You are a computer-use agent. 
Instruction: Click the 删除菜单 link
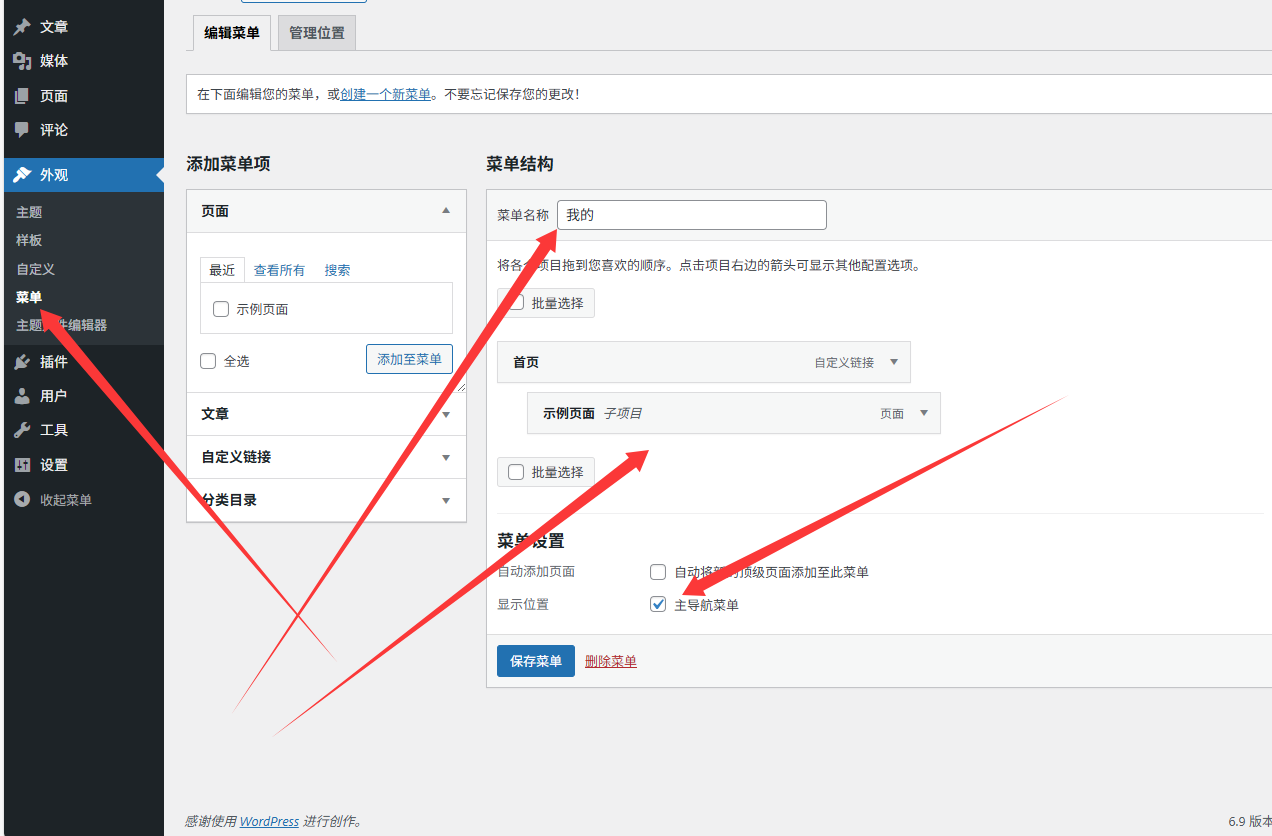610,661
